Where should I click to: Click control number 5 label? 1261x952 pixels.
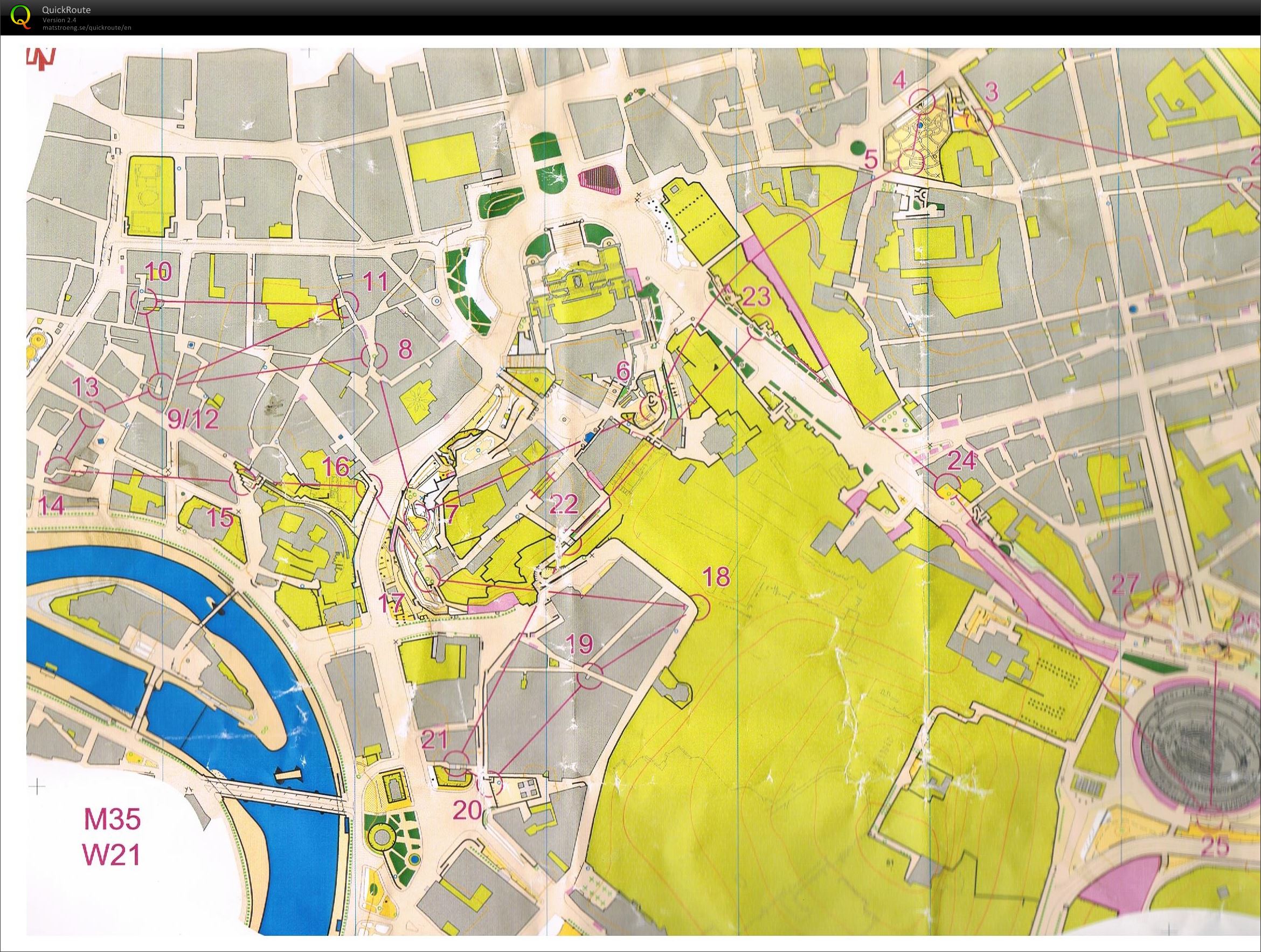coord(870,159)
